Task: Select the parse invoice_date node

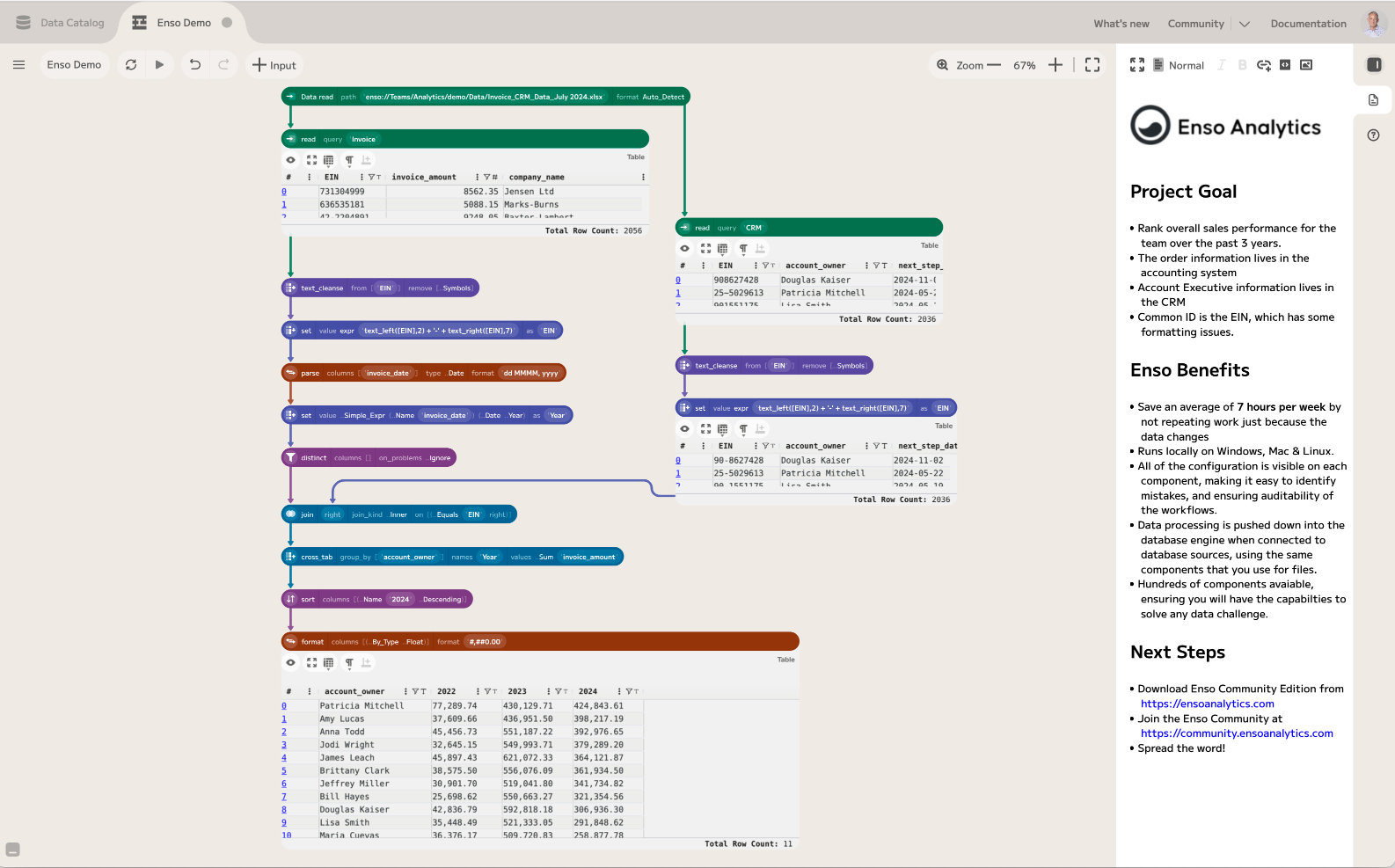Action: (423, 373)
